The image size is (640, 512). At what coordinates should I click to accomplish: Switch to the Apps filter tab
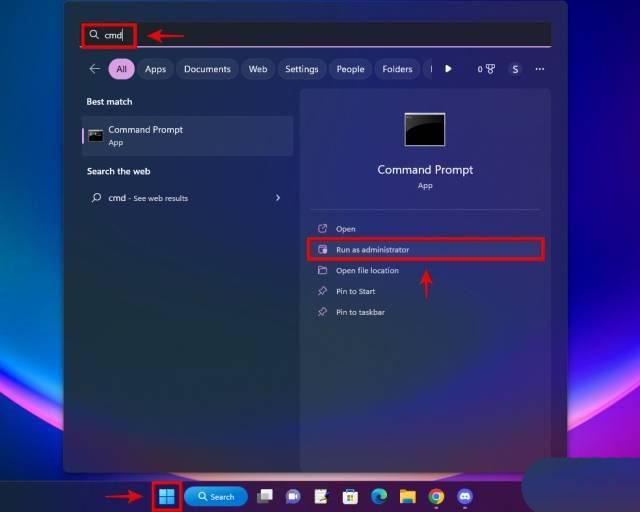[x=155, y=69]
